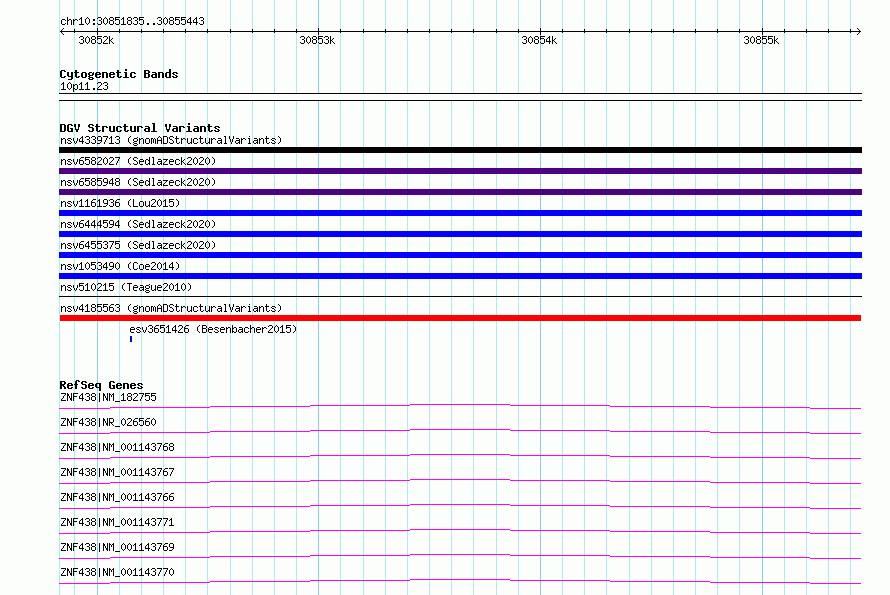Image resolution: width=890 pixels, height=595 pixels.
Task: Click the right arrowhead of the ruler
Action: coord(858,31)
